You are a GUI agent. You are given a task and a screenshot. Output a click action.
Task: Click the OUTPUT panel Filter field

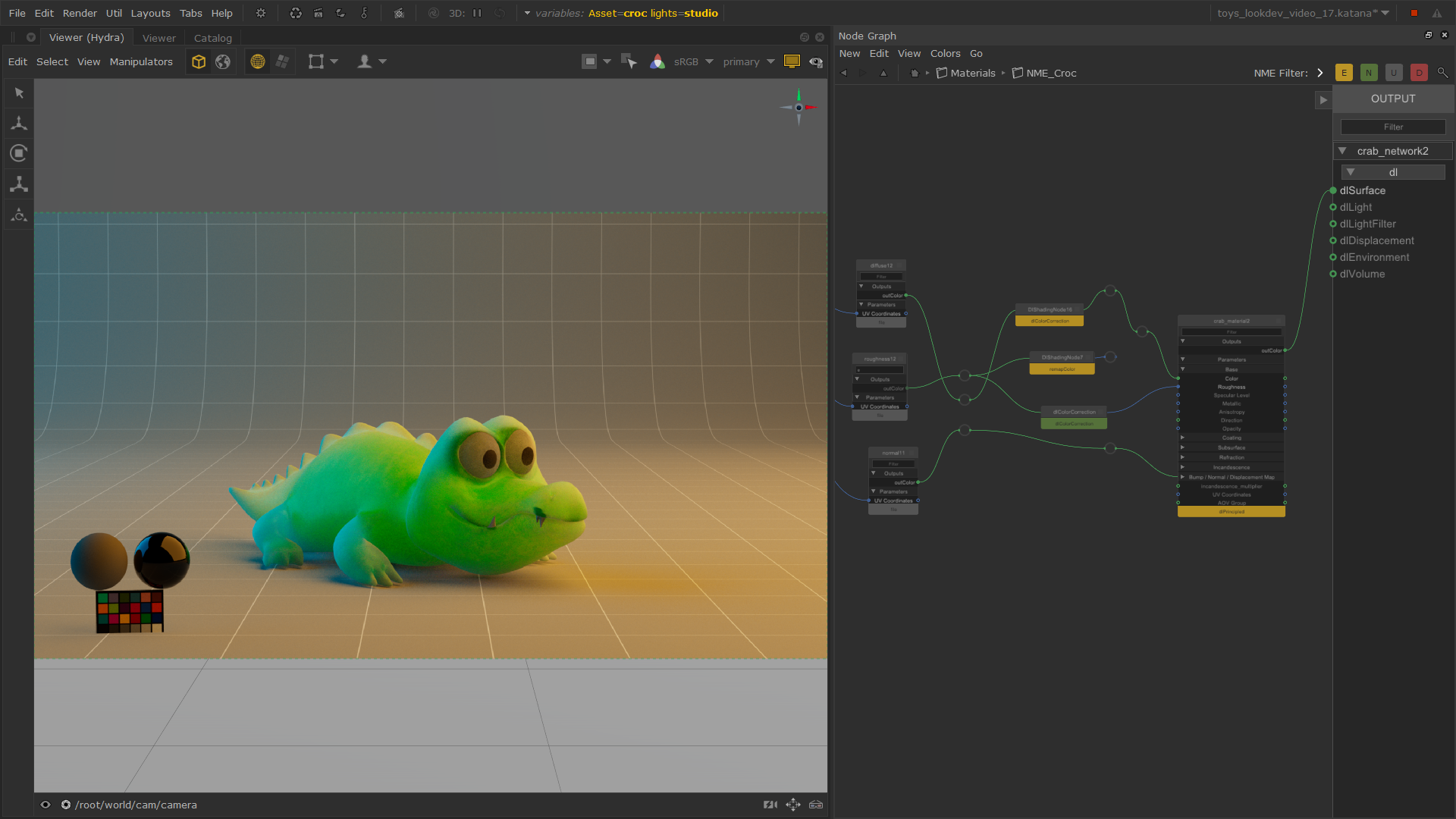pyautogui.click(x=1393, y=127)
